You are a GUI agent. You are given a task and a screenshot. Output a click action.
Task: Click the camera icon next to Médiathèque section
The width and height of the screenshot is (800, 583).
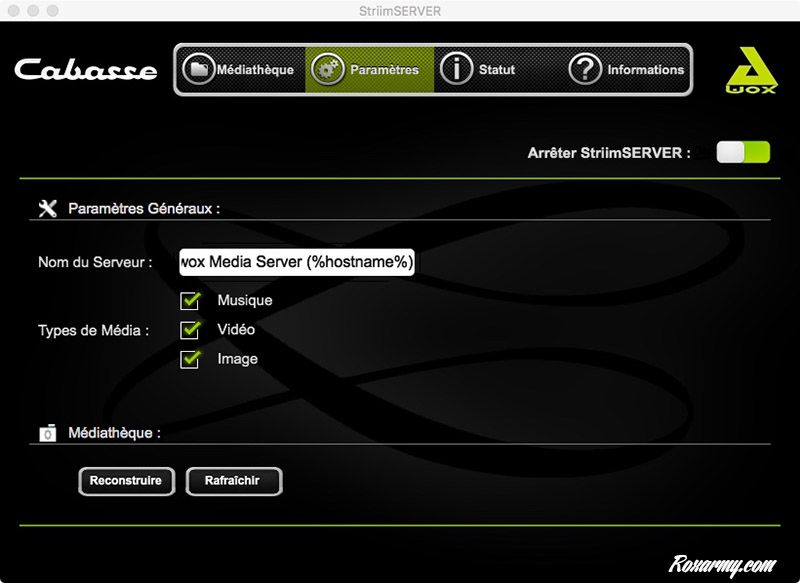pos(47,433)
